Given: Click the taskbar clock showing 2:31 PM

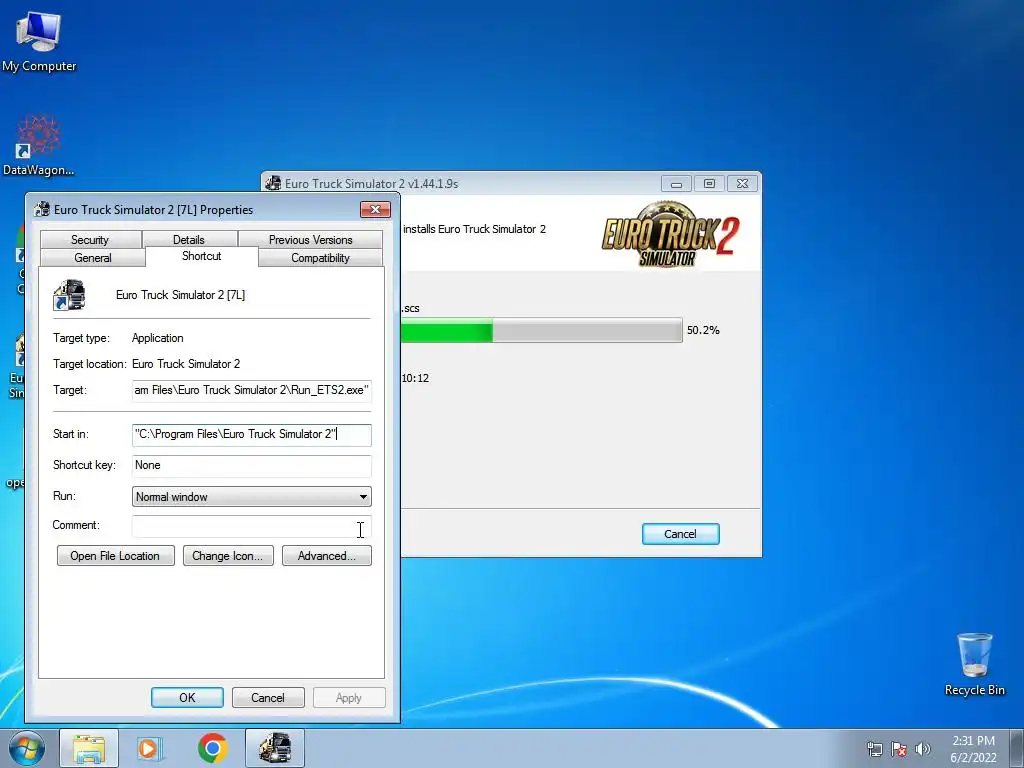Looking at the screenshot, I should pyautogui.click(x=973, y=749).
